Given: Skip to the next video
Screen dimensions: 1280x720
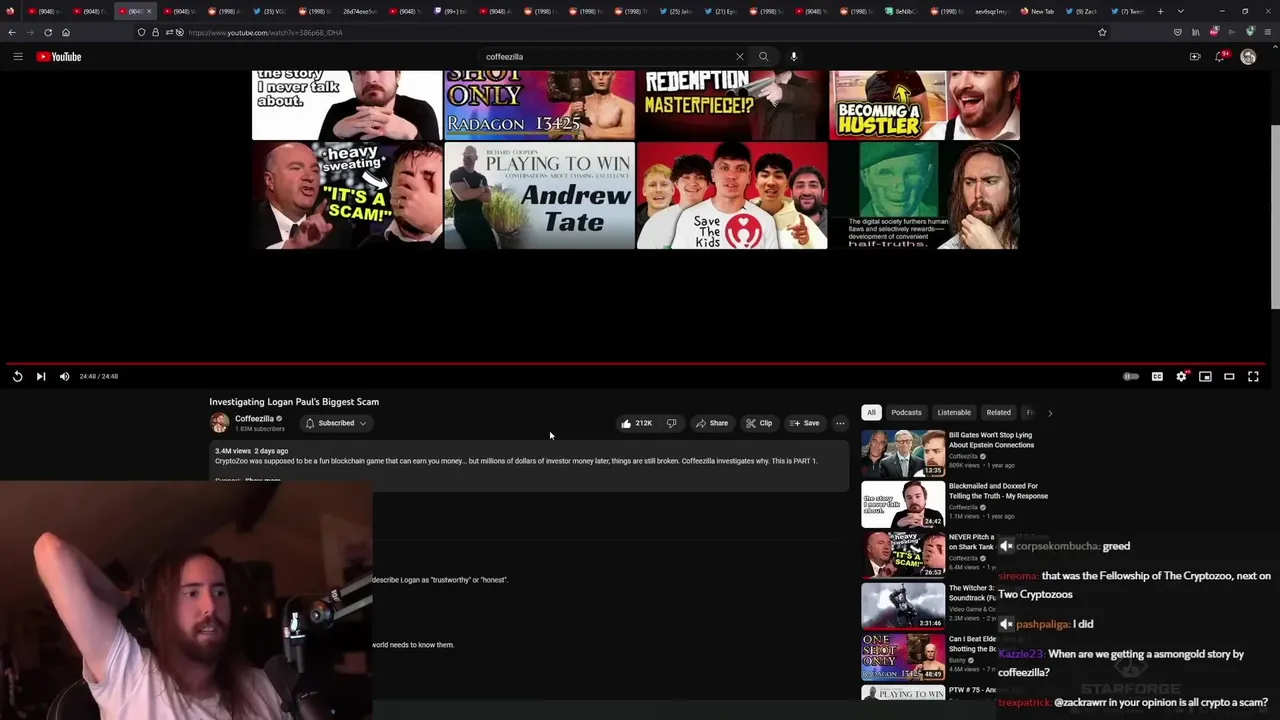Looking at the screenshot, I should point(41,376).
